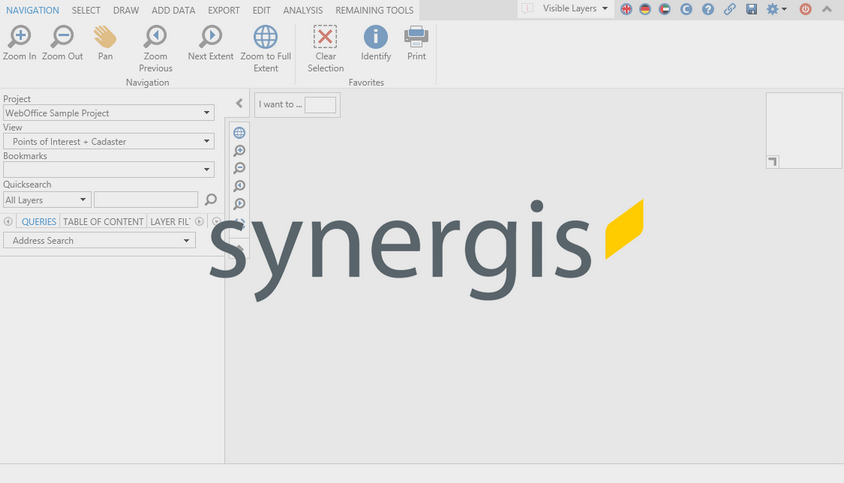Open the settings gear menu
Viewport: 844px width, 483px height.
tap(776, 9)
